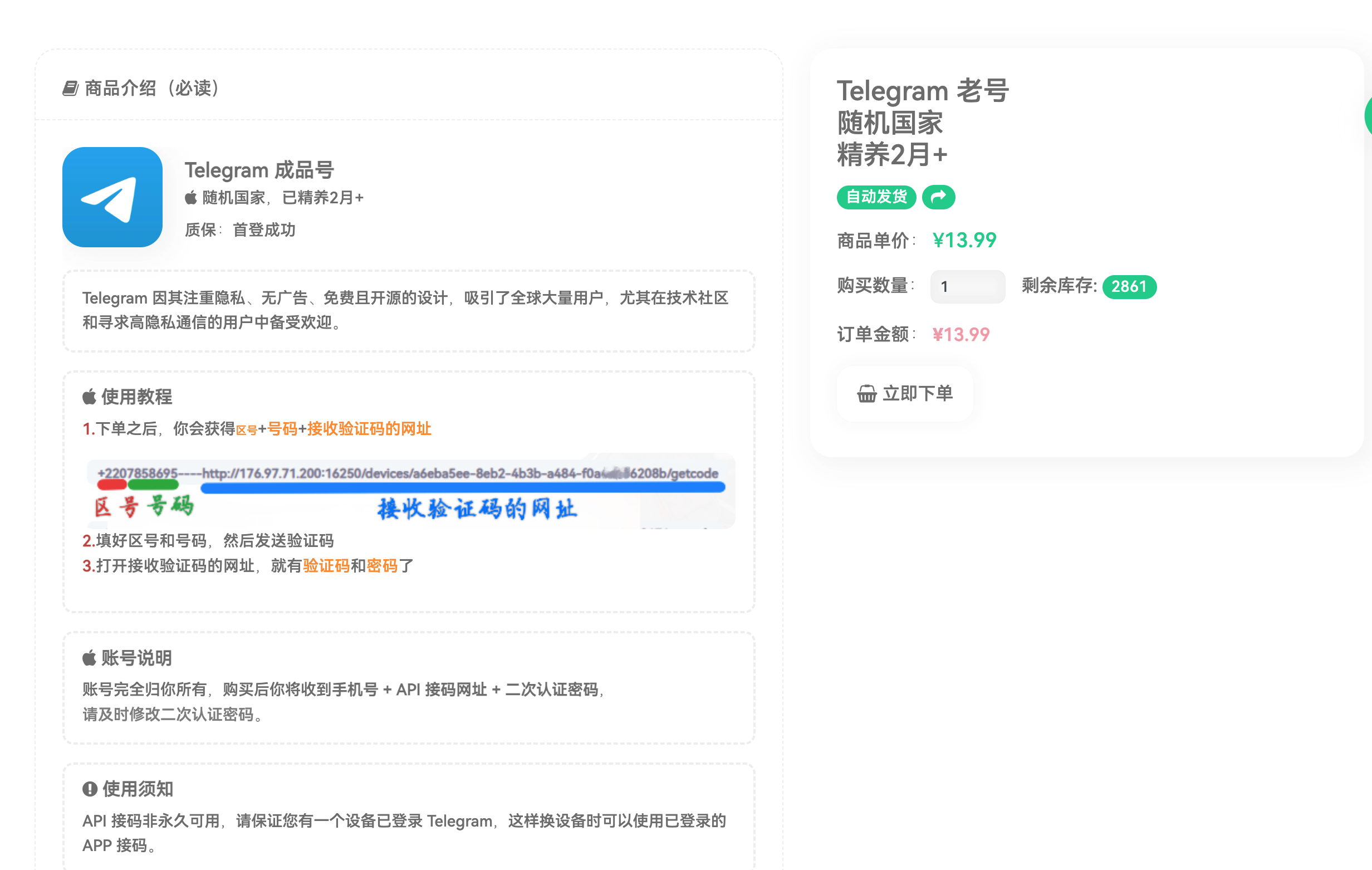Click the exclamation icon beside 使用须知

[x=90, y=789]
